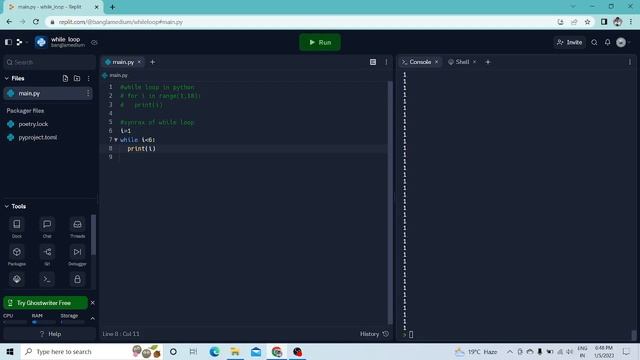Fold the while loop at line 7
The image size is (640, 360).
(116, 140)
